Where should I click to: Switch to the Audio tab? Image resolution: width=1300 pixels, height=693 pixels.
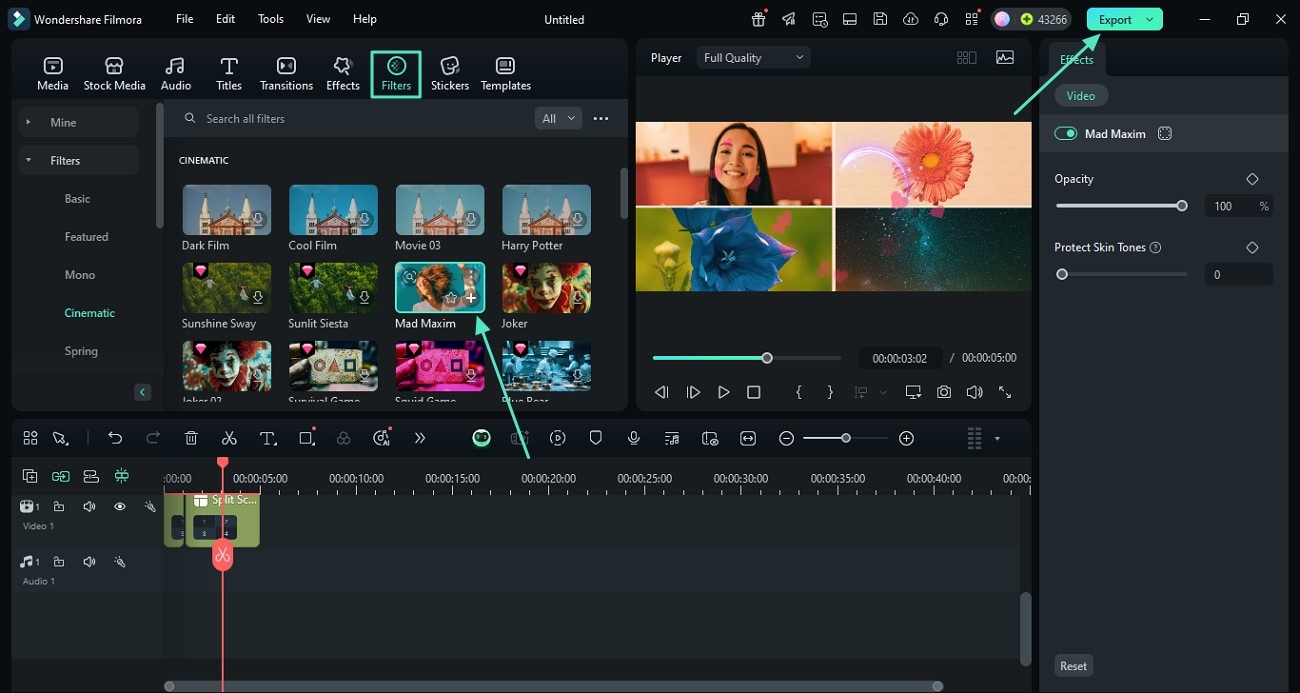point(176,74)
